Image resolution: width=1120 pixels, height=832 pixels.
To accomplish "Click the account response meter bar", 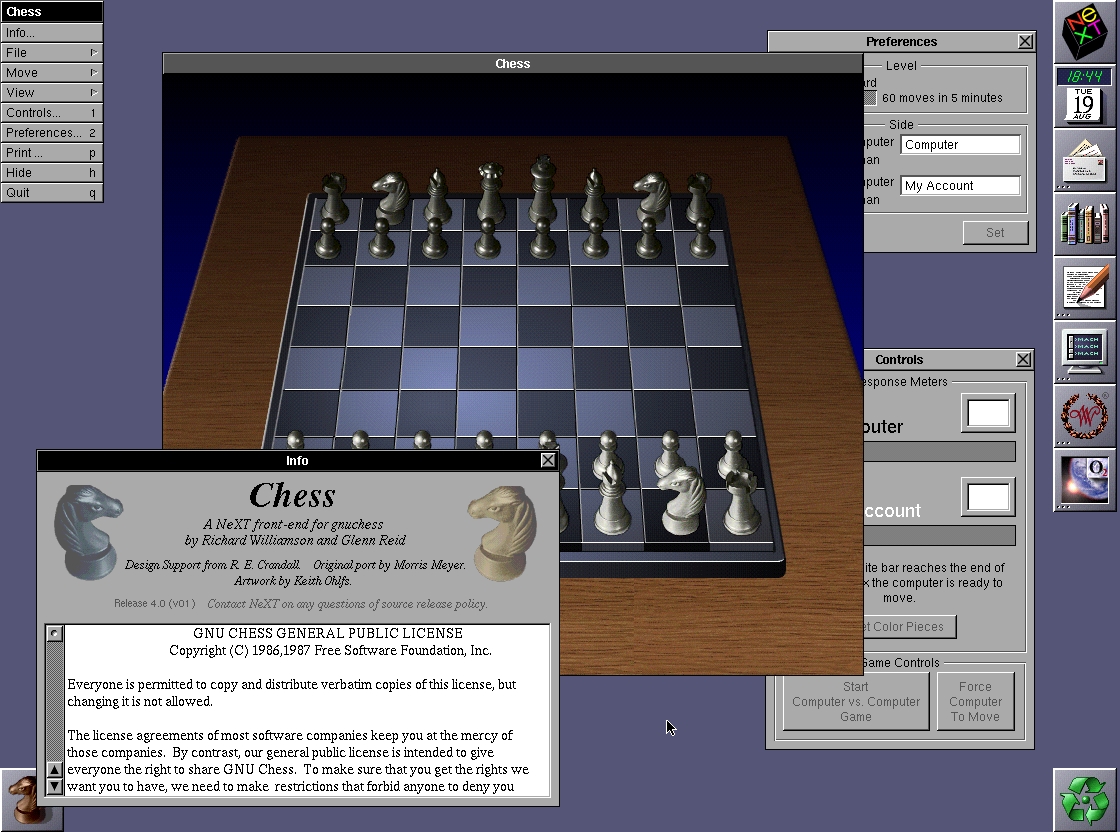I will (x=939, y=536).
